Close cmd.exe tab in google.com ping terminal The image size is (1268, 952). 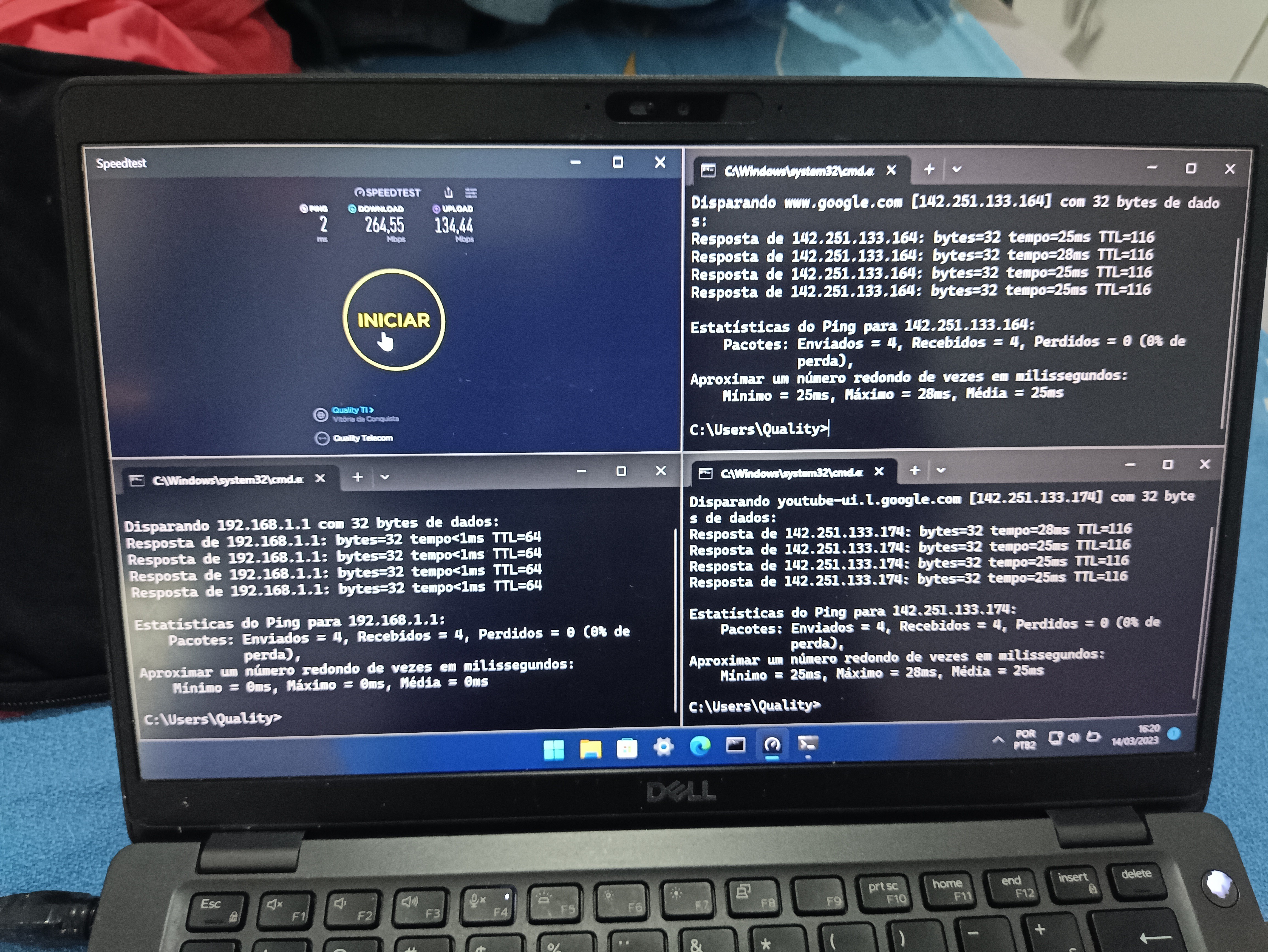(891, 170)
